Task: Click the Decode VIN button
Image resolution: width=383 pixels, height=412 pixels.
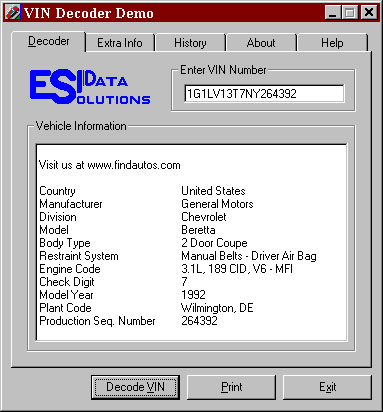Action: [x=135, y=387]
